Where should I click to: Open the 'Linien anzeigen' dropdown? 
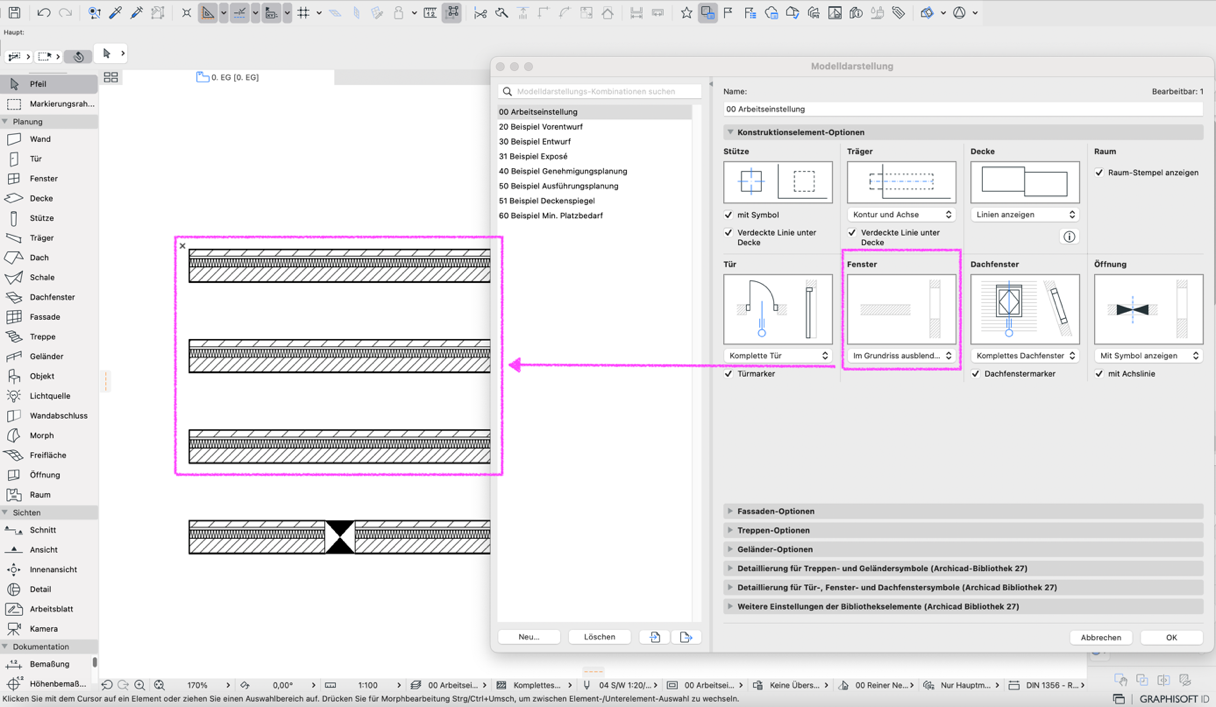point(1025,215)
